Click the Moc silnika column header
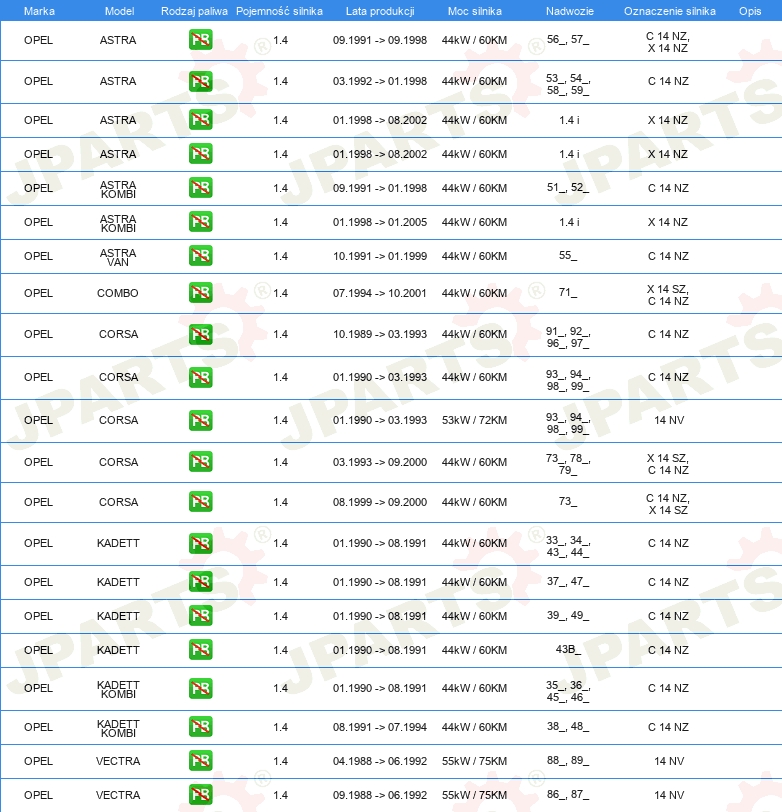Viewport: 782px width, 812px height. coord(475,11)
